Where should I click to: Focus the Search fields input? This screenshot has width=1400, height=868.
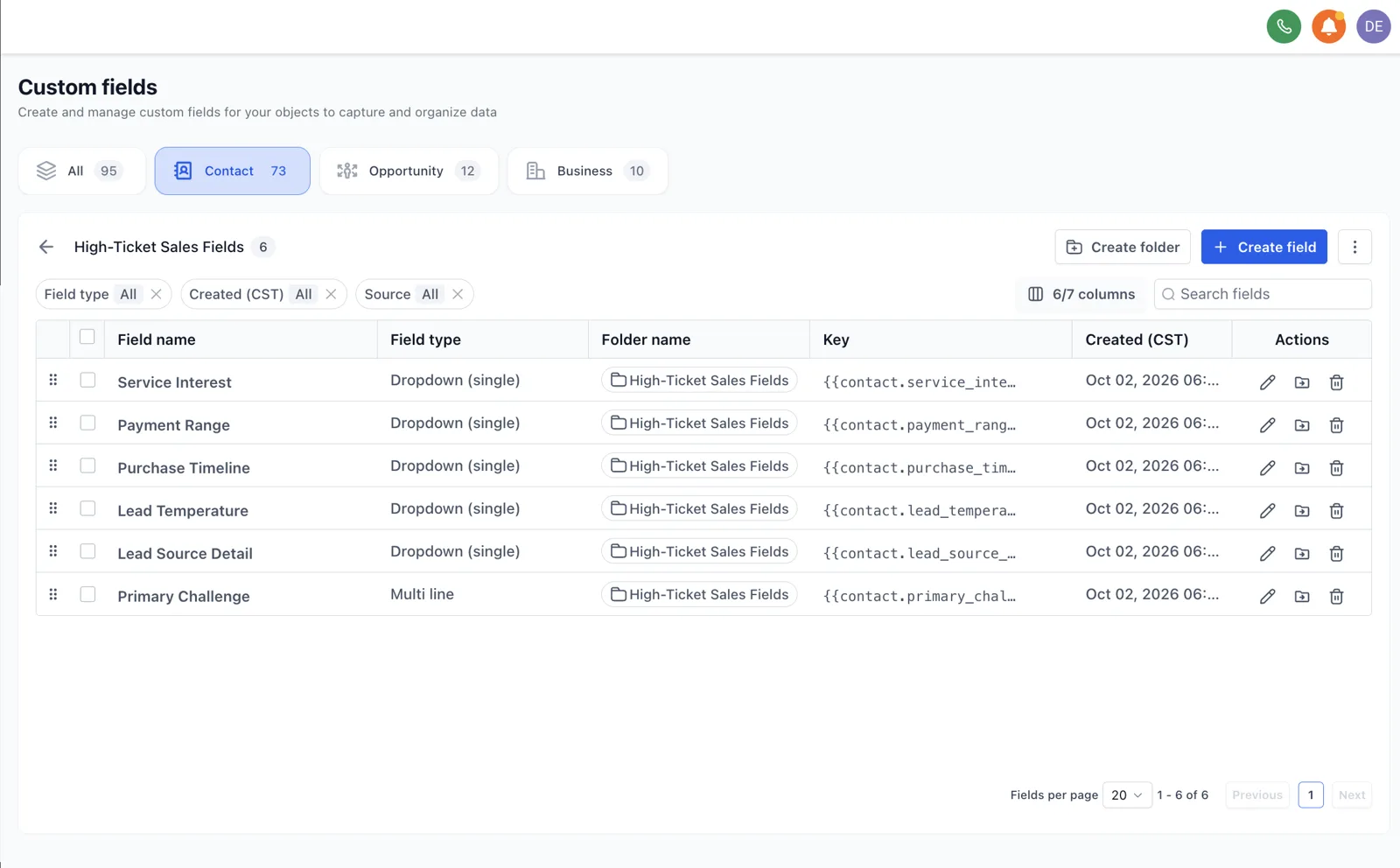[1263, 294]
